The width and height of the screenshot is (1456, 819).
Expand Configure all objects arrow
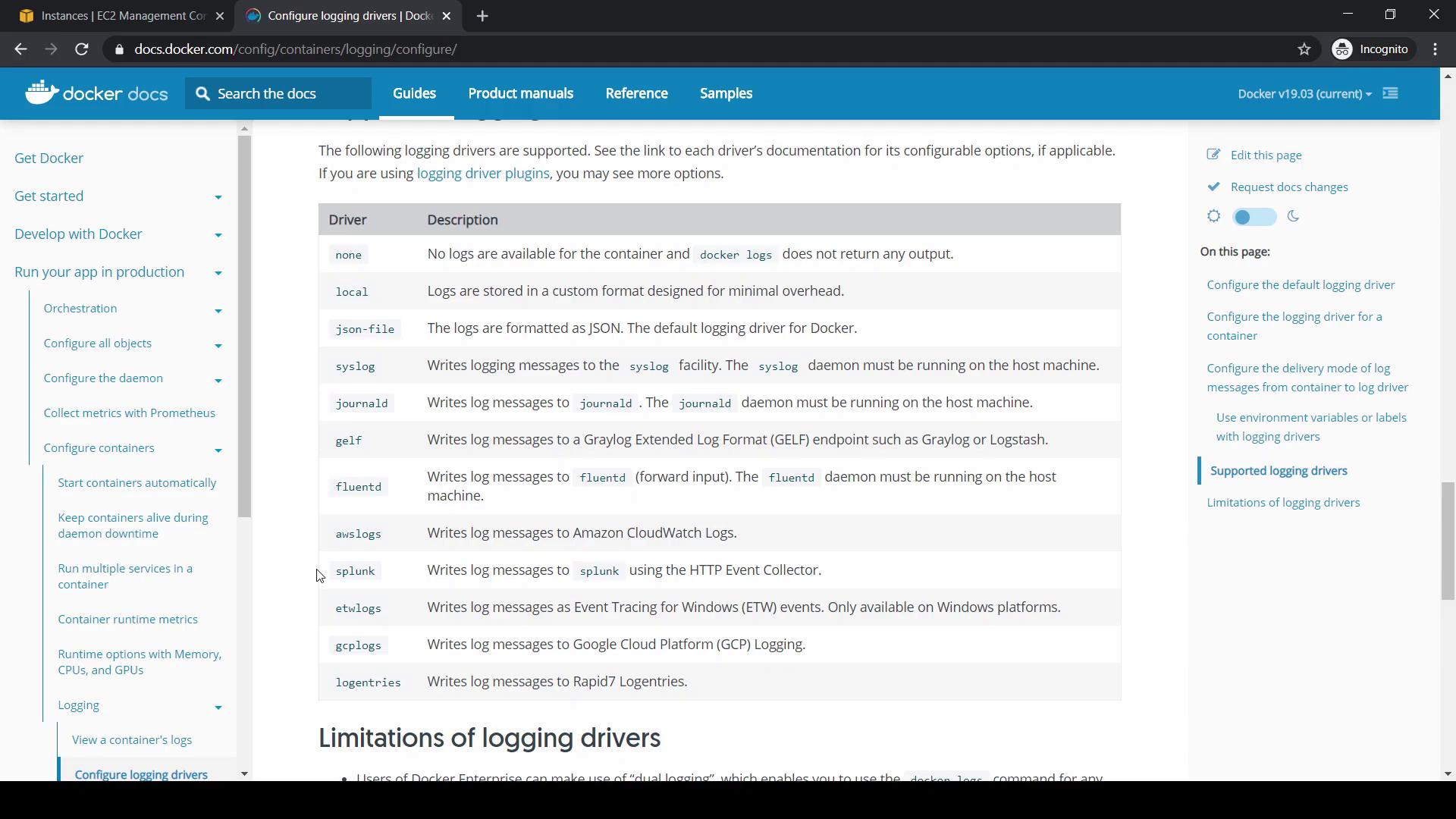tap(218, 346)
